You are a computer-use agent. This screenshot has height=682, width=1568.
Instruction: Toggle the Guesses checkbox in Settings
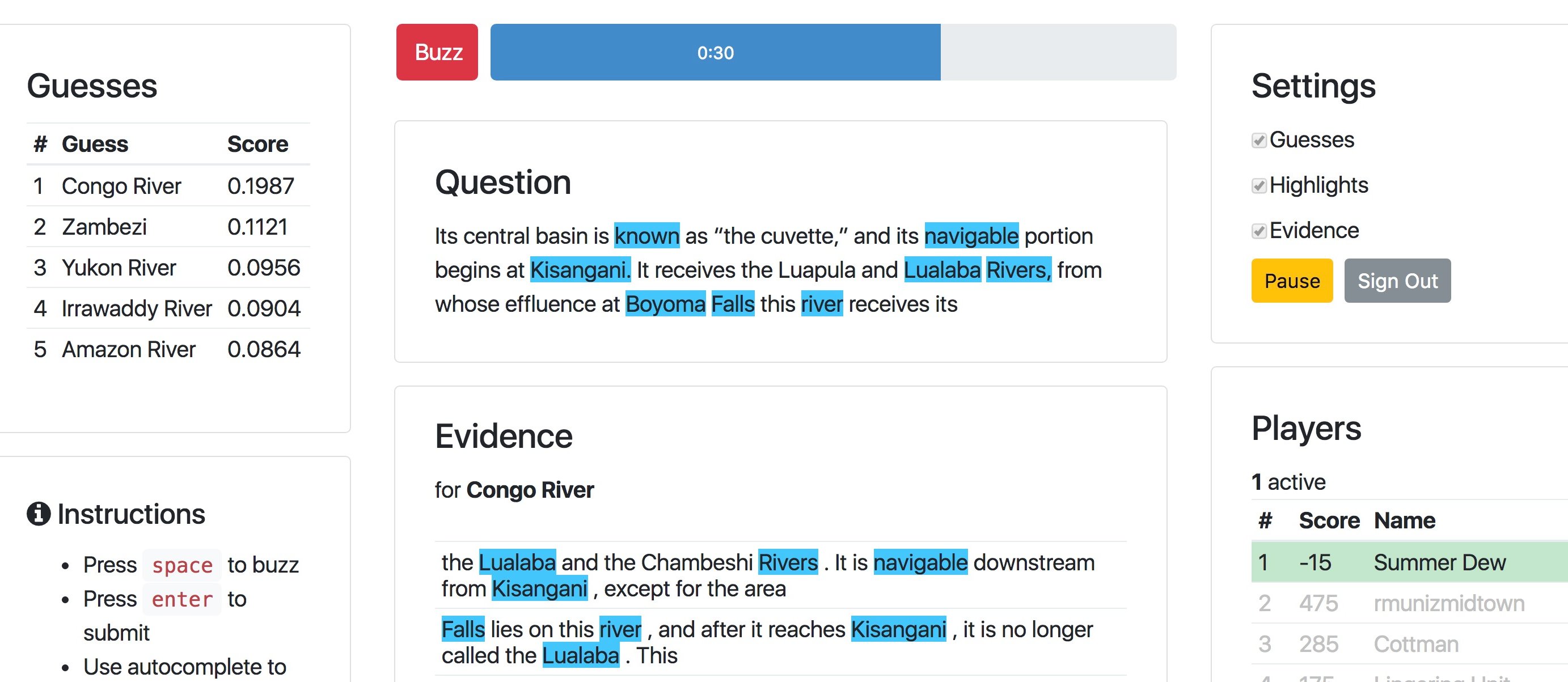(x=1259, y=141)
